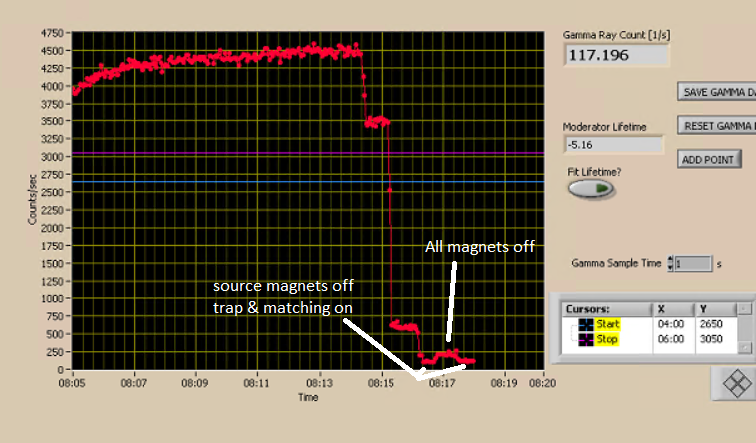Click the Gamma Sample Time input field

click(x=693, y=264)
